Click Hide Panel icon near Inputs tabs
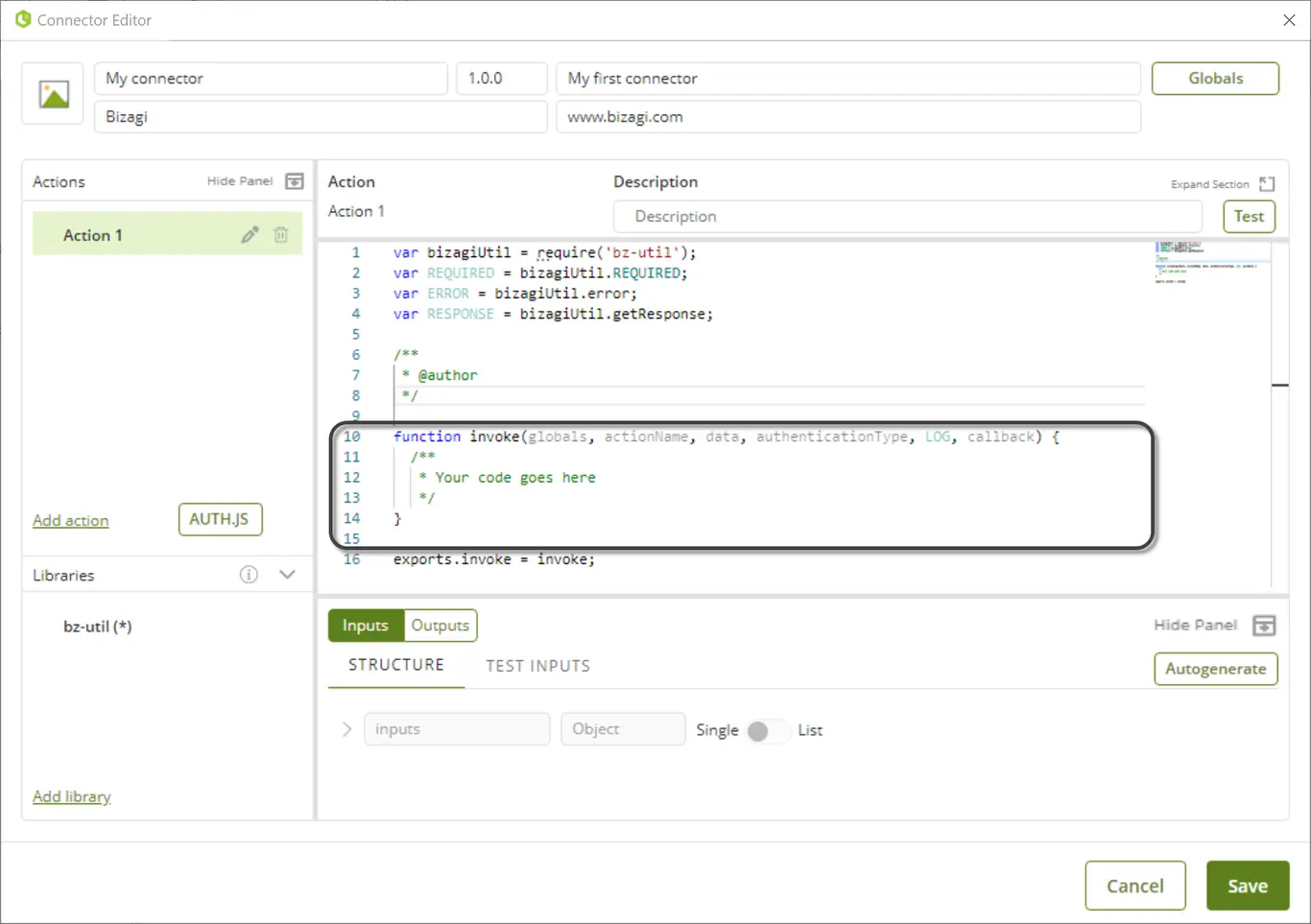Screen dimensions: 1311x924 [x=1264, y=626]
